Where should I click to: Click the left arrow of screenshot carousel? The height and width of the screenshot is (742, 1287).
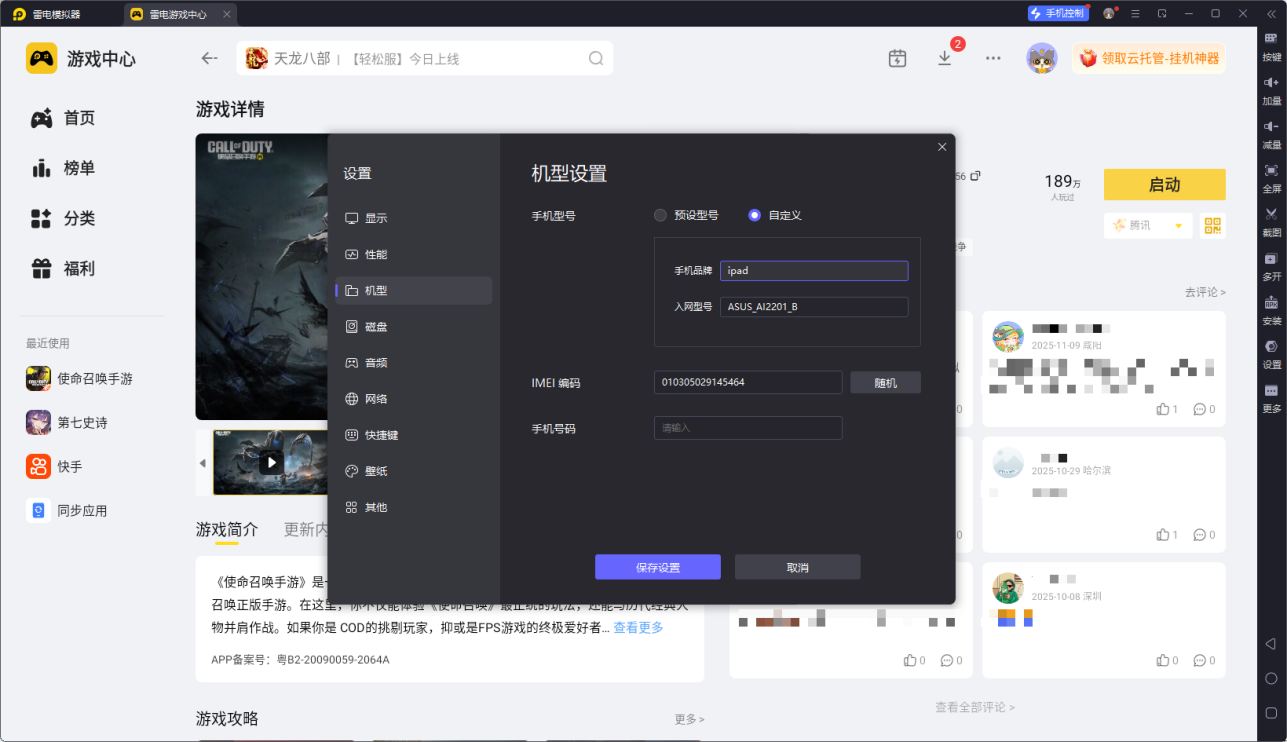coord(203,463)
